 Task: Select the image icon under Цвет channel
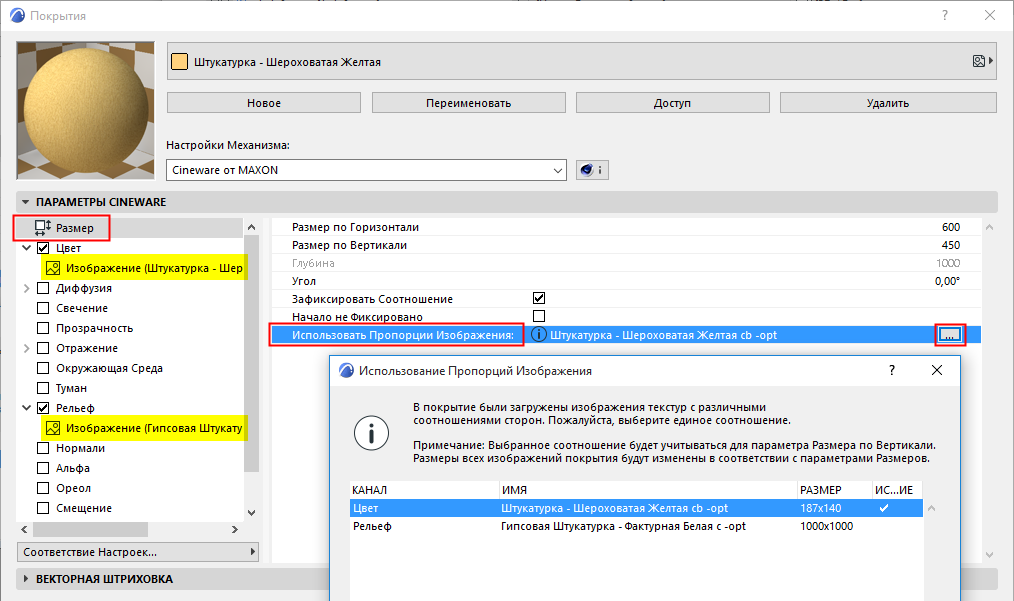click(53, 268)
